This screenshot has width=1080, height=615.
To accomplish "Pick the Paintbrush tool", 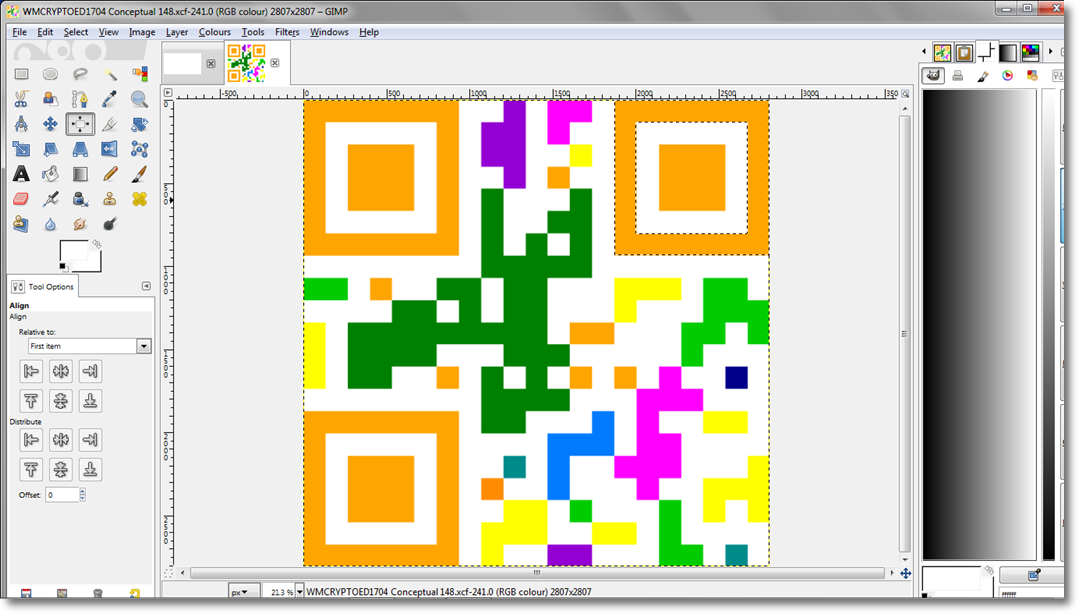I will tap(139, 174).
